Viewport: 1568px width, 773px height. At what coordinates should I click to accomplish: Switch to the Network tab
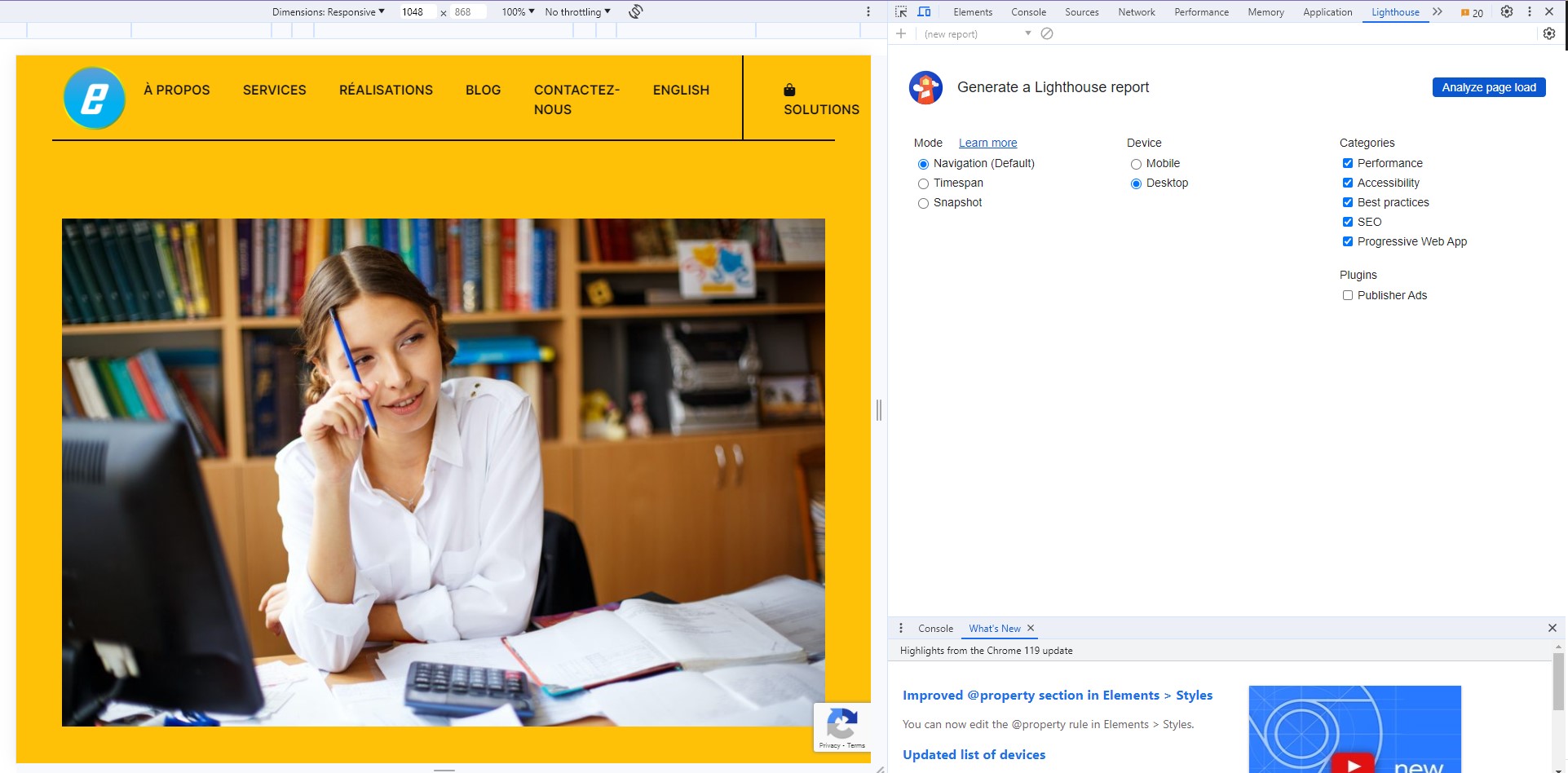pos(1136,11)
